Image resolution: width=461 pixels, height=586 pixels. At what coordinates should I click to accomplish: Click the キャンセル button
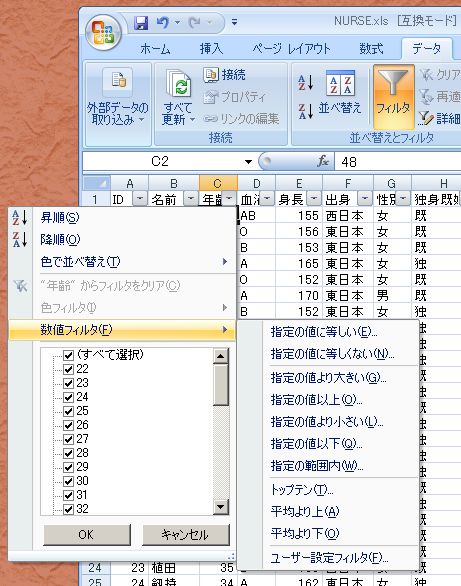click(185, 534)
